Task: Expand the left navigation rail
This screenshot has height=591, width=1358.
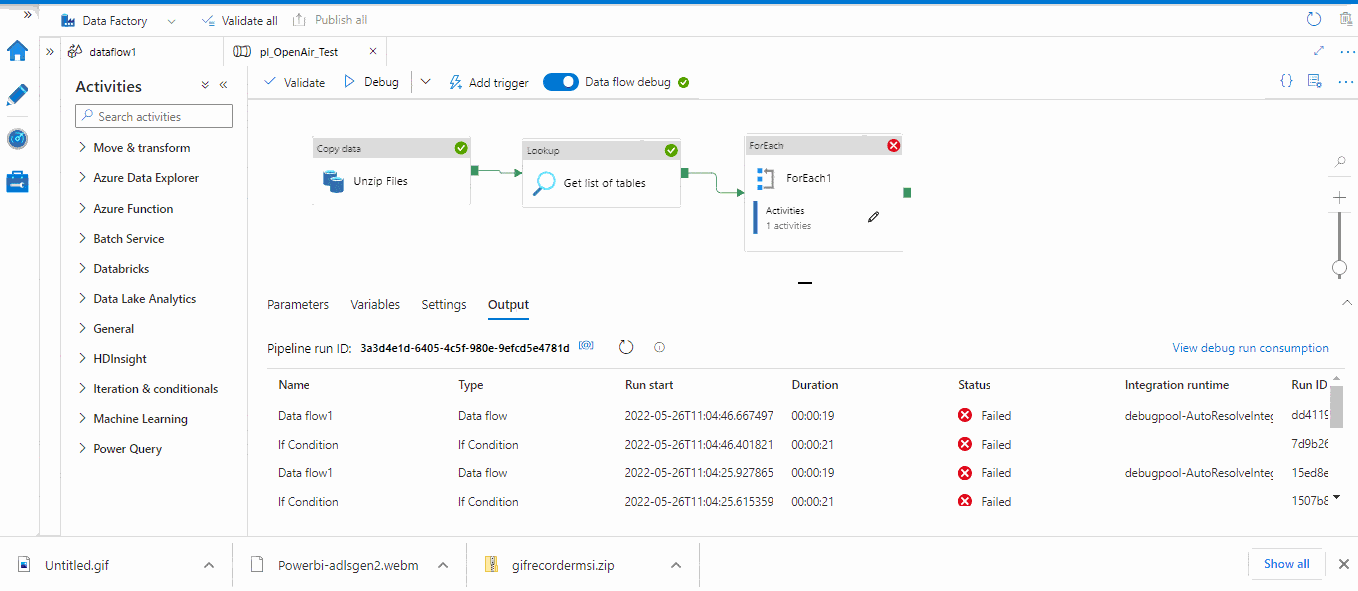Action: [28, 15]
